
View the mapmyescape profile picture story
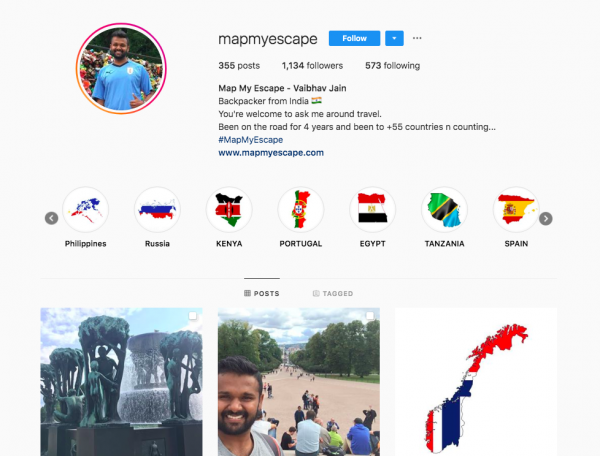121,68
